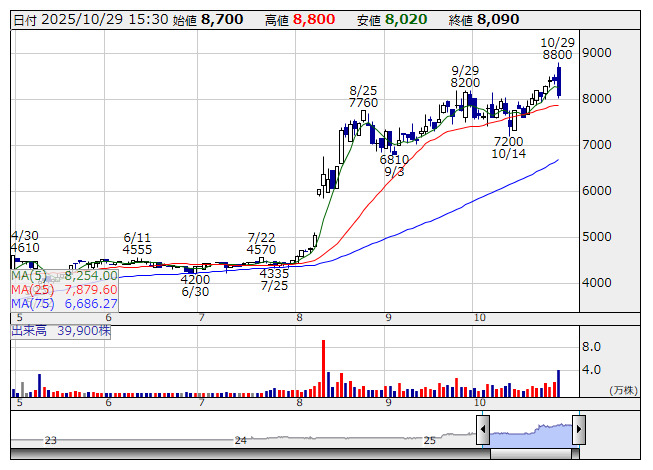The image size is (653, 470).
Task: Click the 10/14 7200 low annotation
Action: (508, 148)
